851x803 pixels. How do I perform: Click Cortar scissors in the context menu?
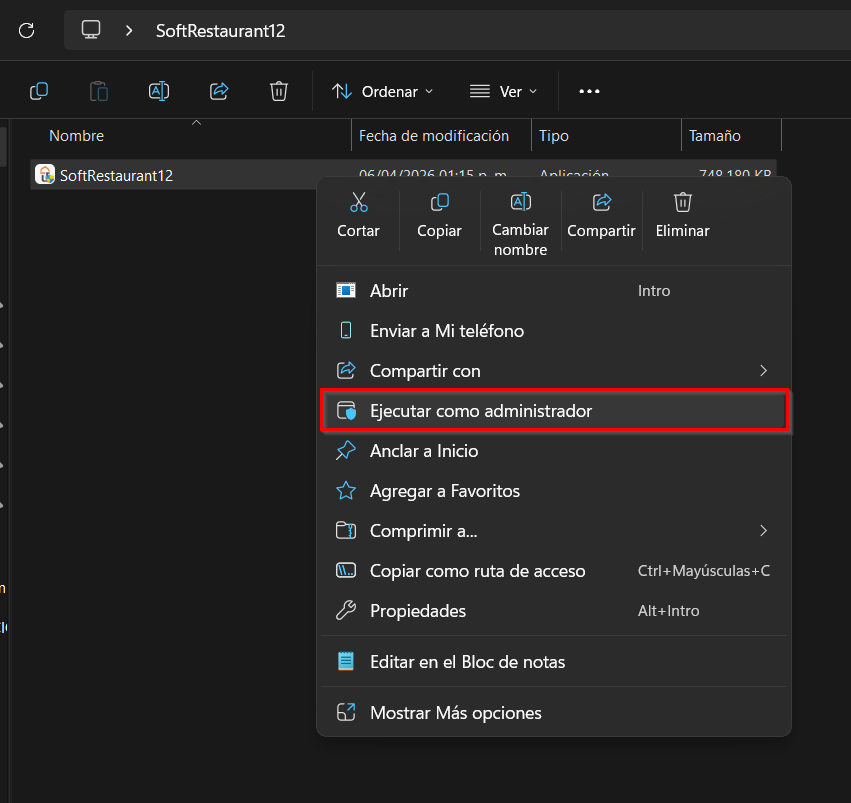(358, 215)
